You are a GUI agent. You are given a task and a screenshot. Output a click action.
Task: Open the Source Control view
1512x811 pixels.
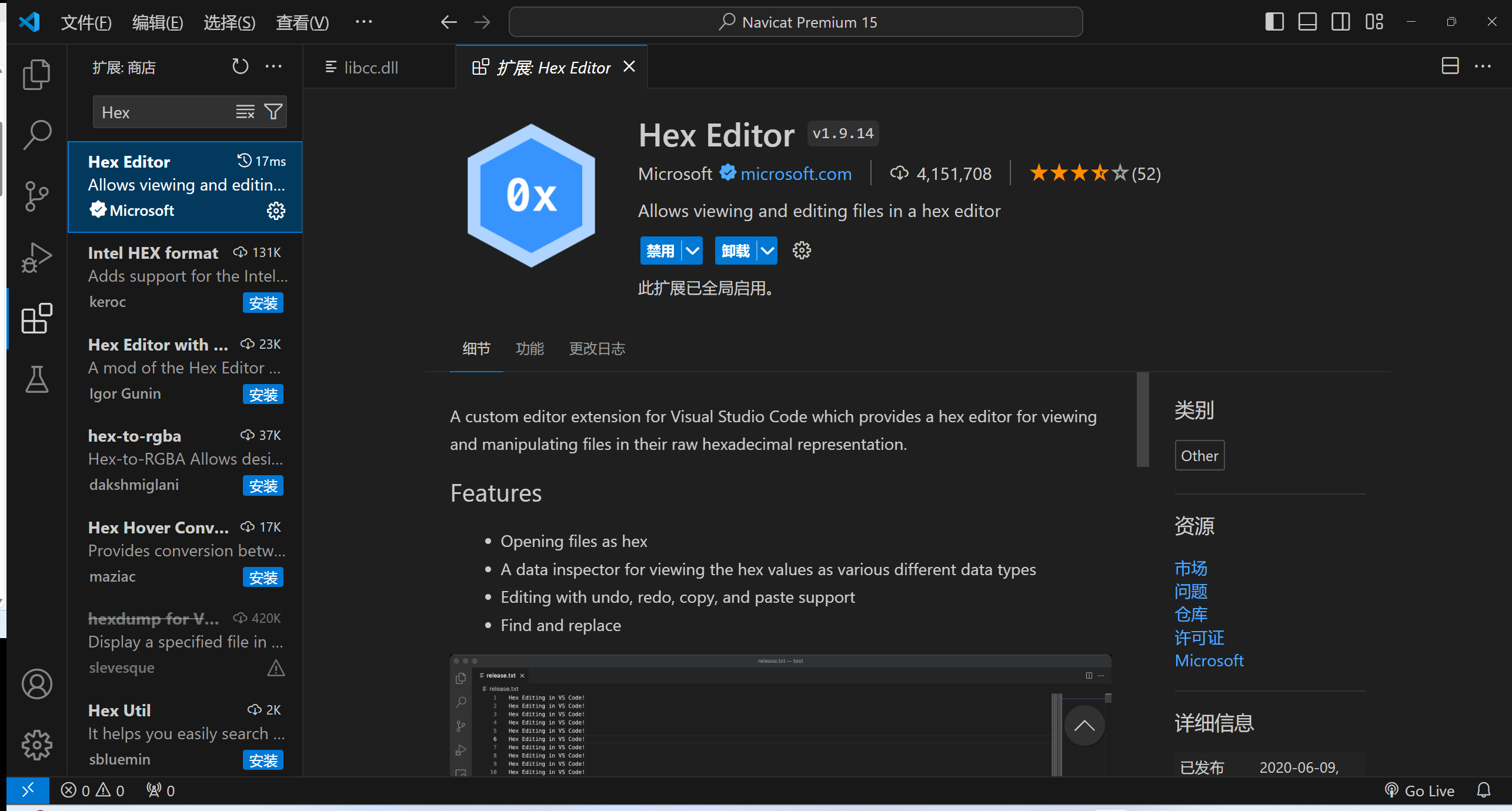(x=36, y=196)
